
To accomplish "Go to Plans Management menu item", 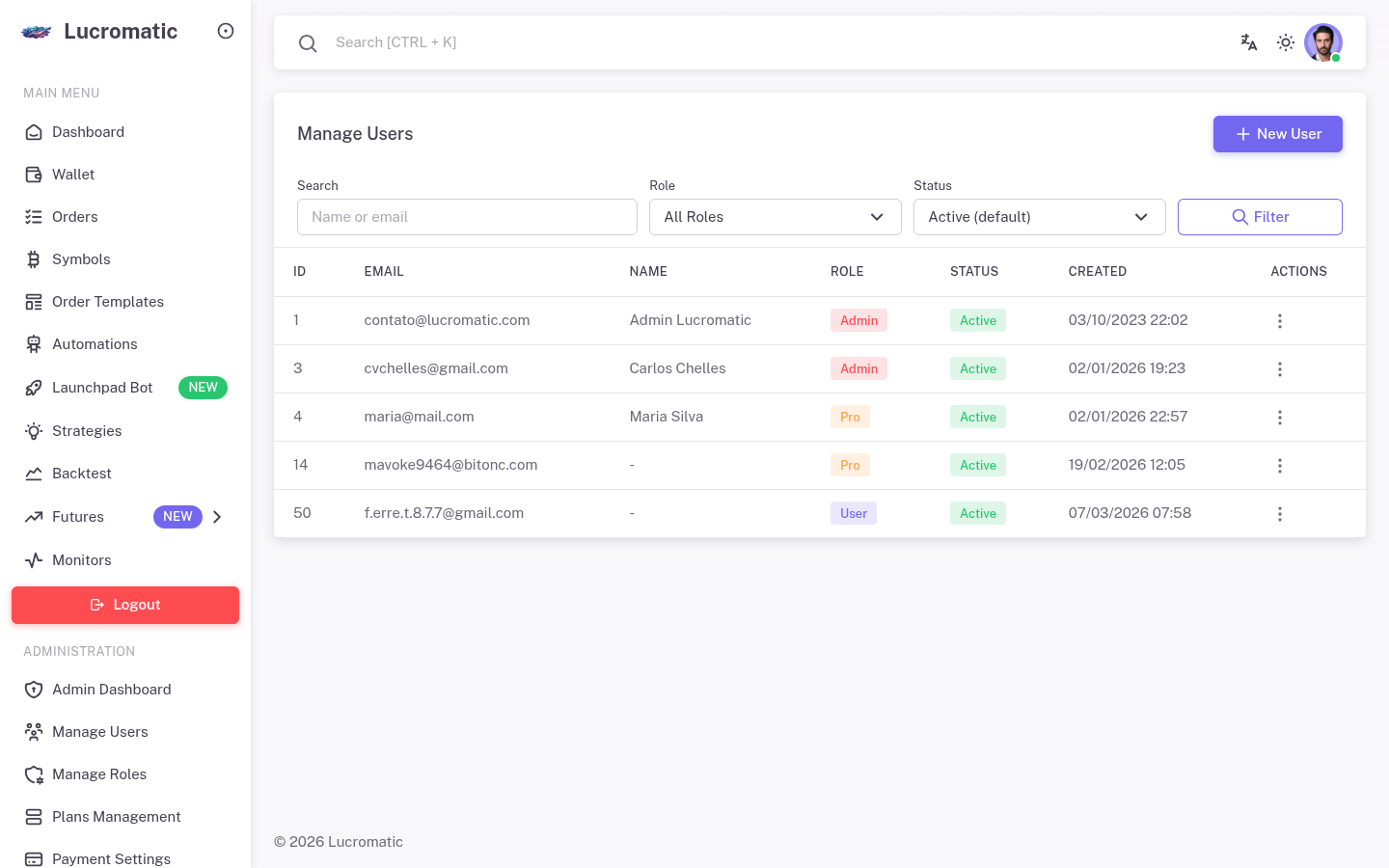I will click(117, 817).
